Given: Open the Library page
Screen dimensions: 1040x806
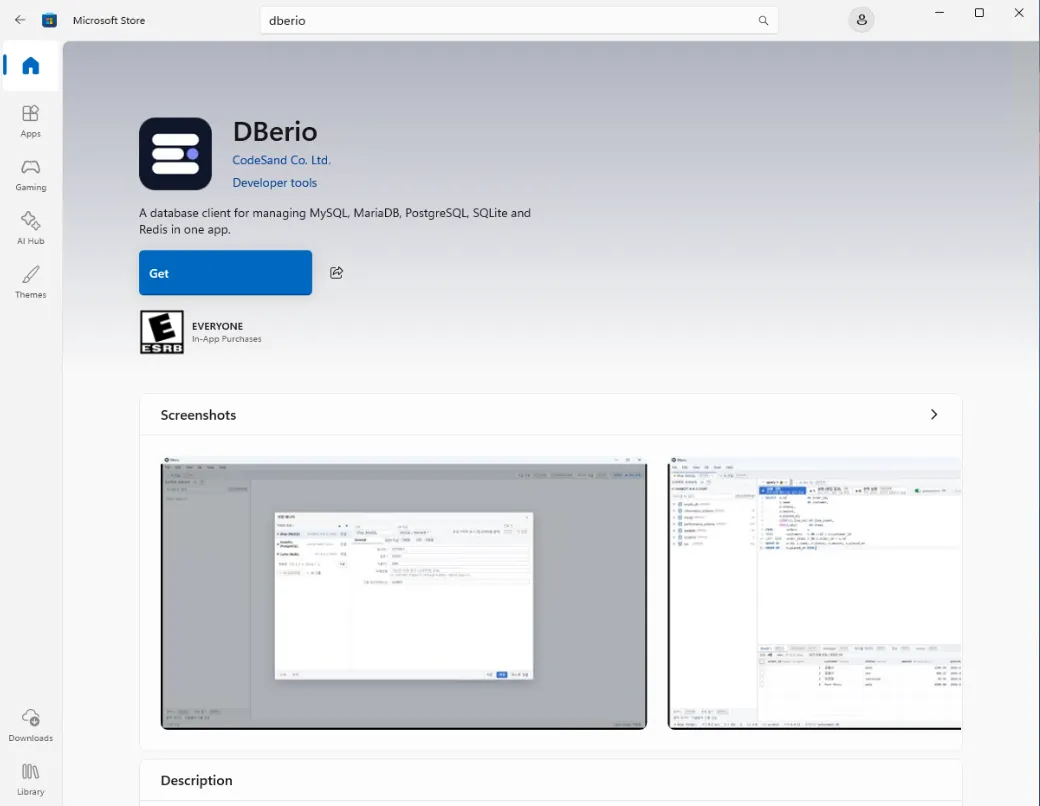Looking at the screenshot, I should click(31, 779).
